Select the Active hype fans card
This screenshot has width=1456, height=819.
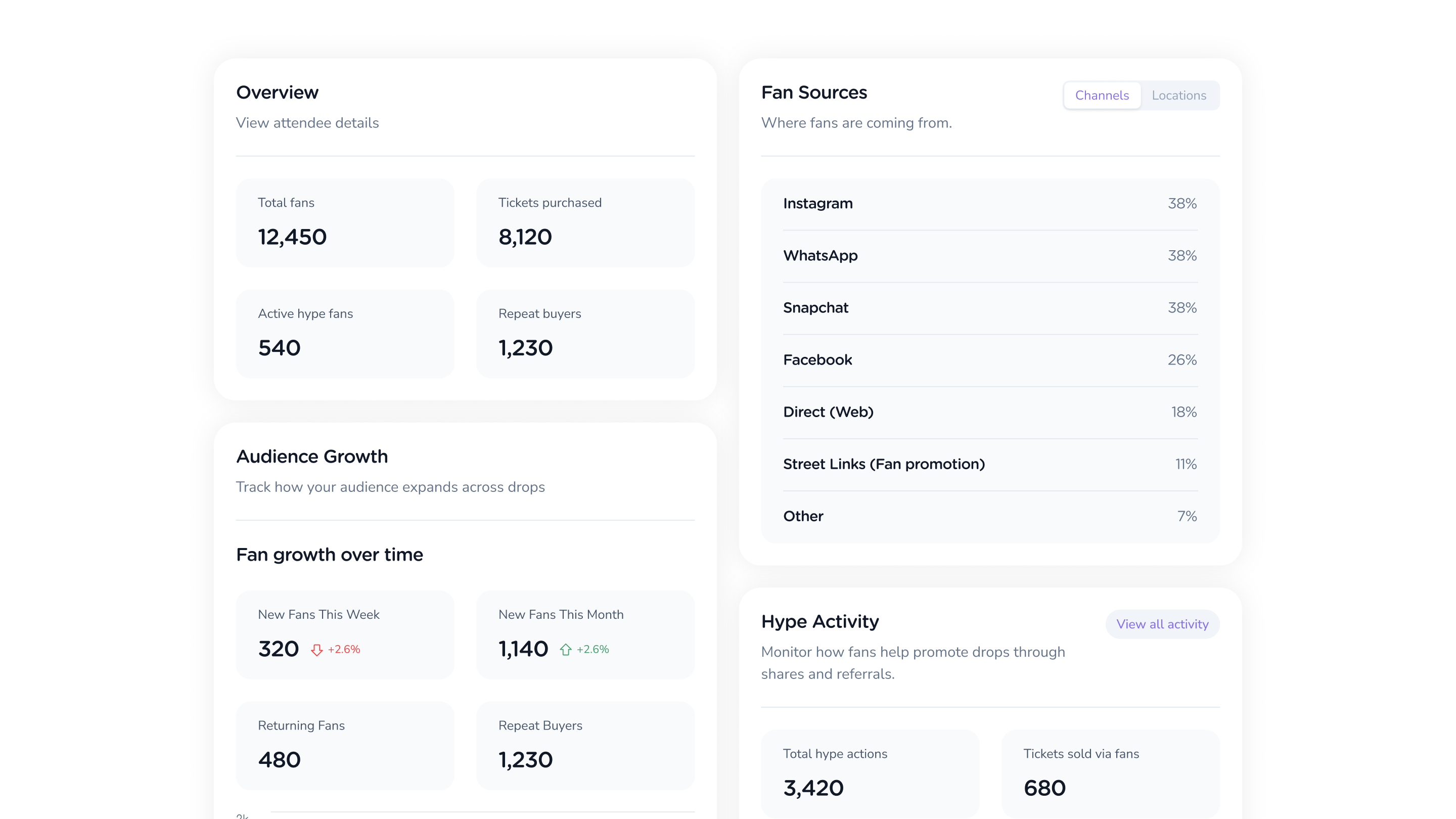pos(345,334)
